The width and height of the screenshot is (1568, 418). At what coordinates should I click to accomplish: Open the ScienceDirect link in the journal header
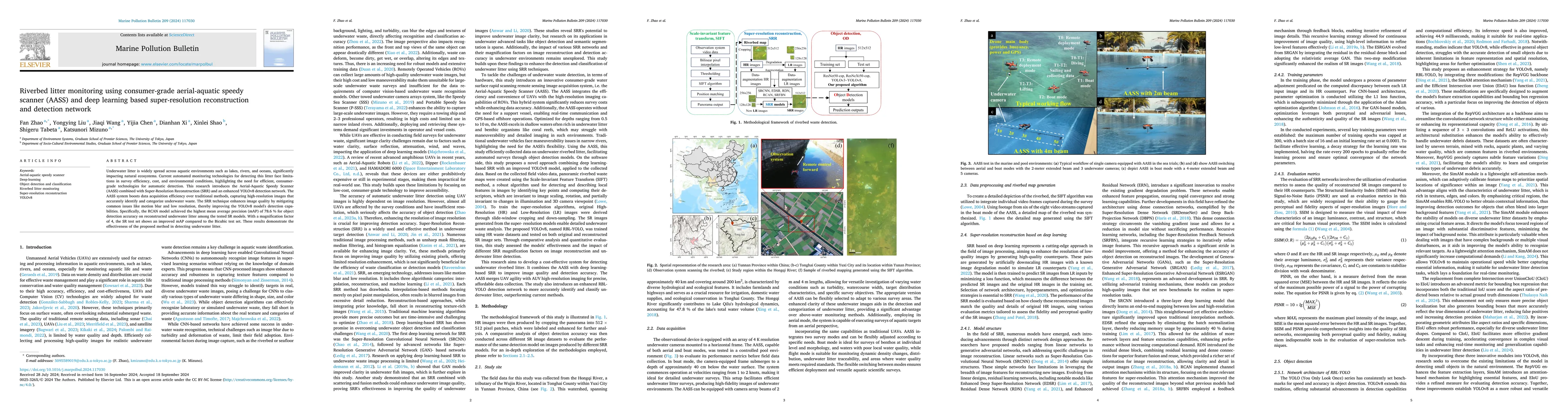click(182, 35)
